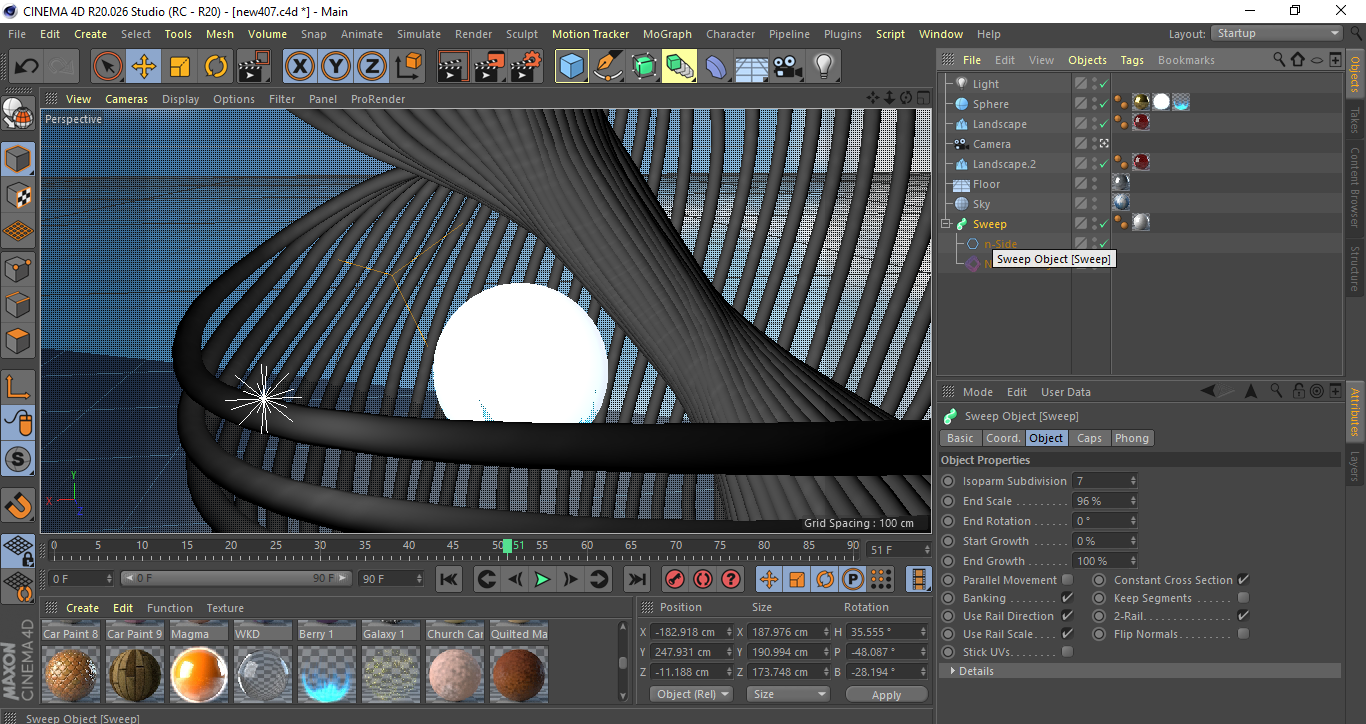Toggle 2-Rail checkbox

[x=1243, y=616]
